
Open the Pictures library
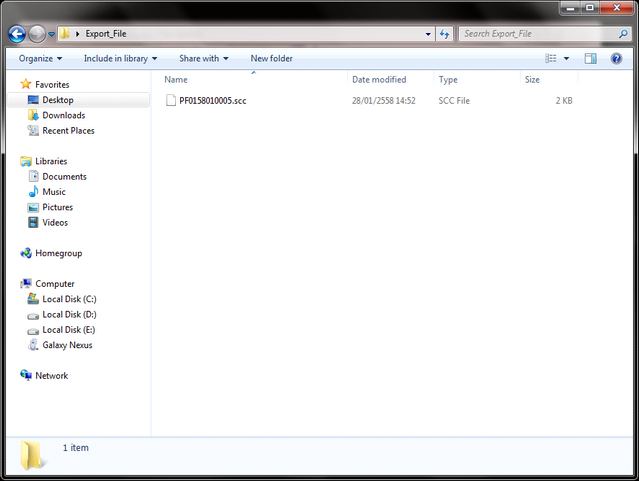pos(57,207)
